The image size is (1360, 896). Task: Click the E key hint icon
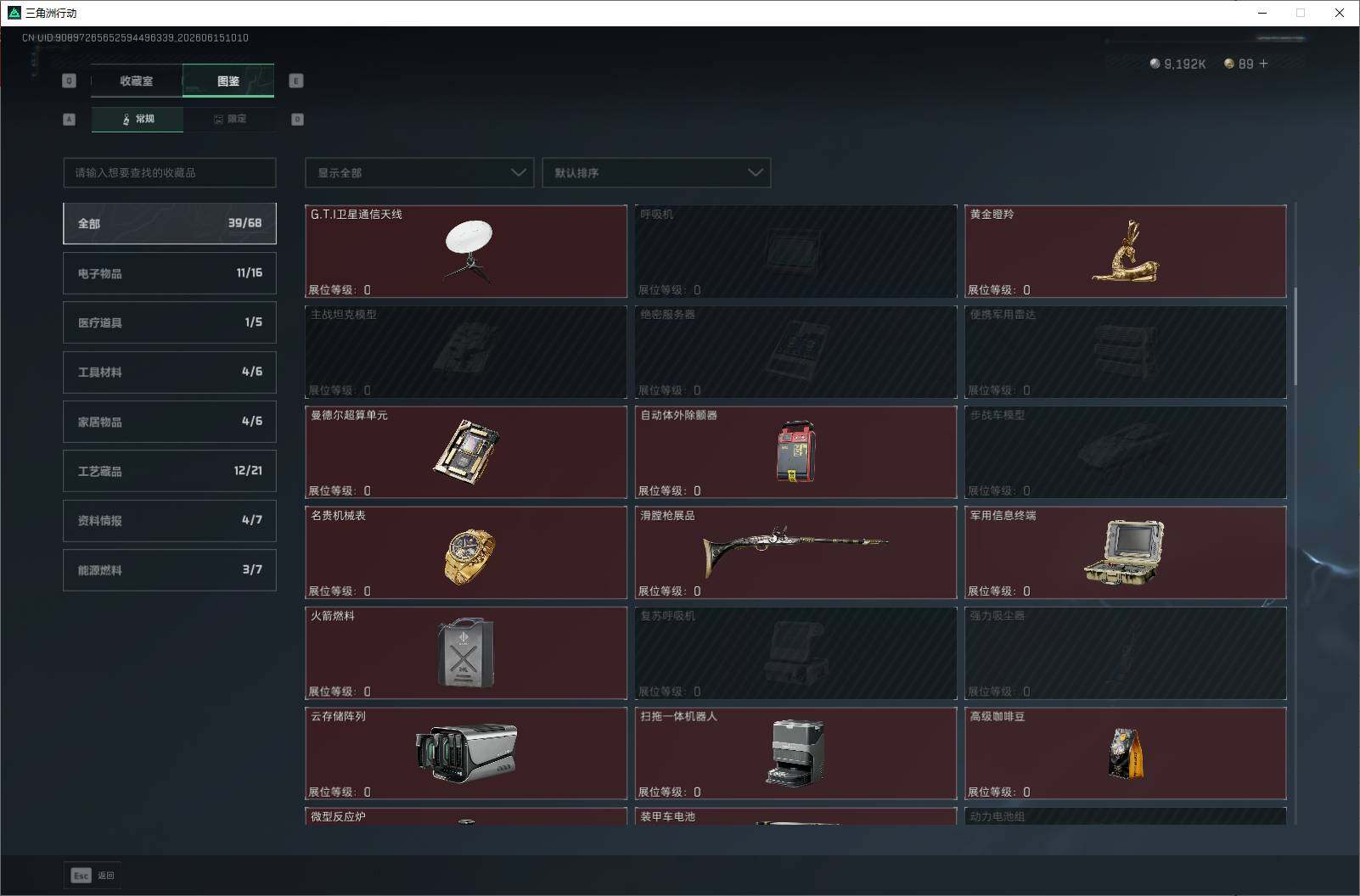[x=296, y=81]
